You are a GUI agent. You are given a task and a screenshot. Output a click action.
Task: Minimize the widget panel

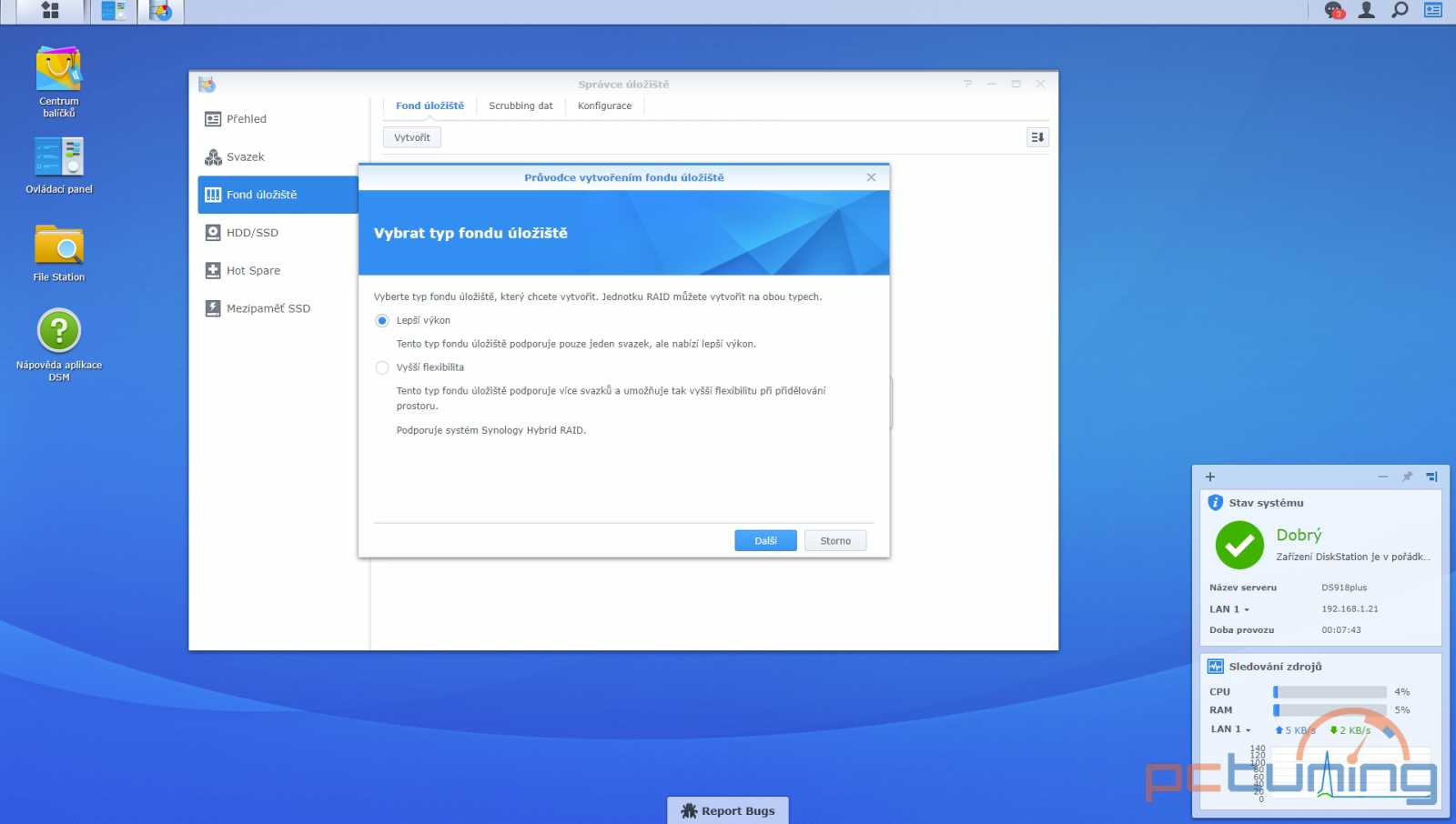(1383, 477)
